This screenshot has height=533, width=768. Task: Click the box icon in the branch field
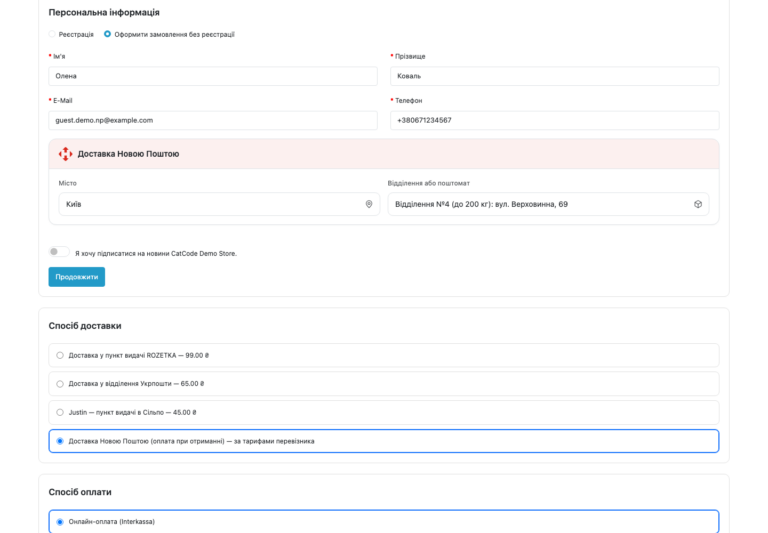698,204
